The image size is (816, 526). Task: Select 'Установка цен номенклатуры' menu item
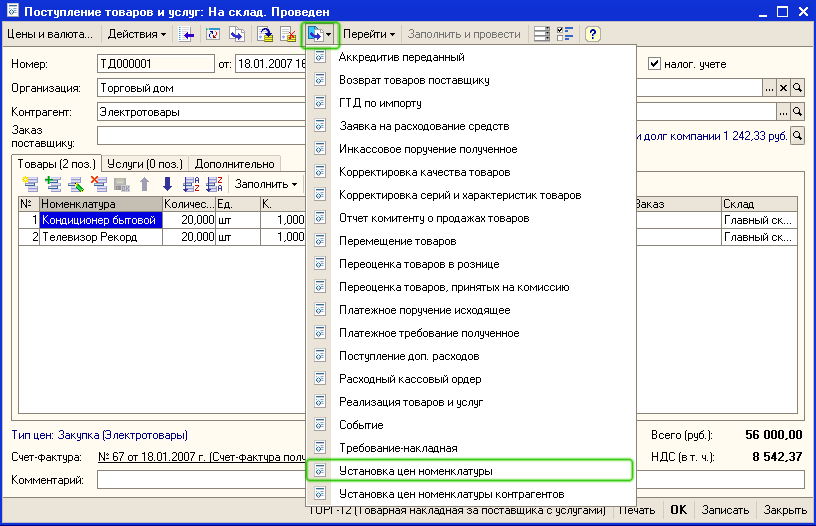[470, 471]
